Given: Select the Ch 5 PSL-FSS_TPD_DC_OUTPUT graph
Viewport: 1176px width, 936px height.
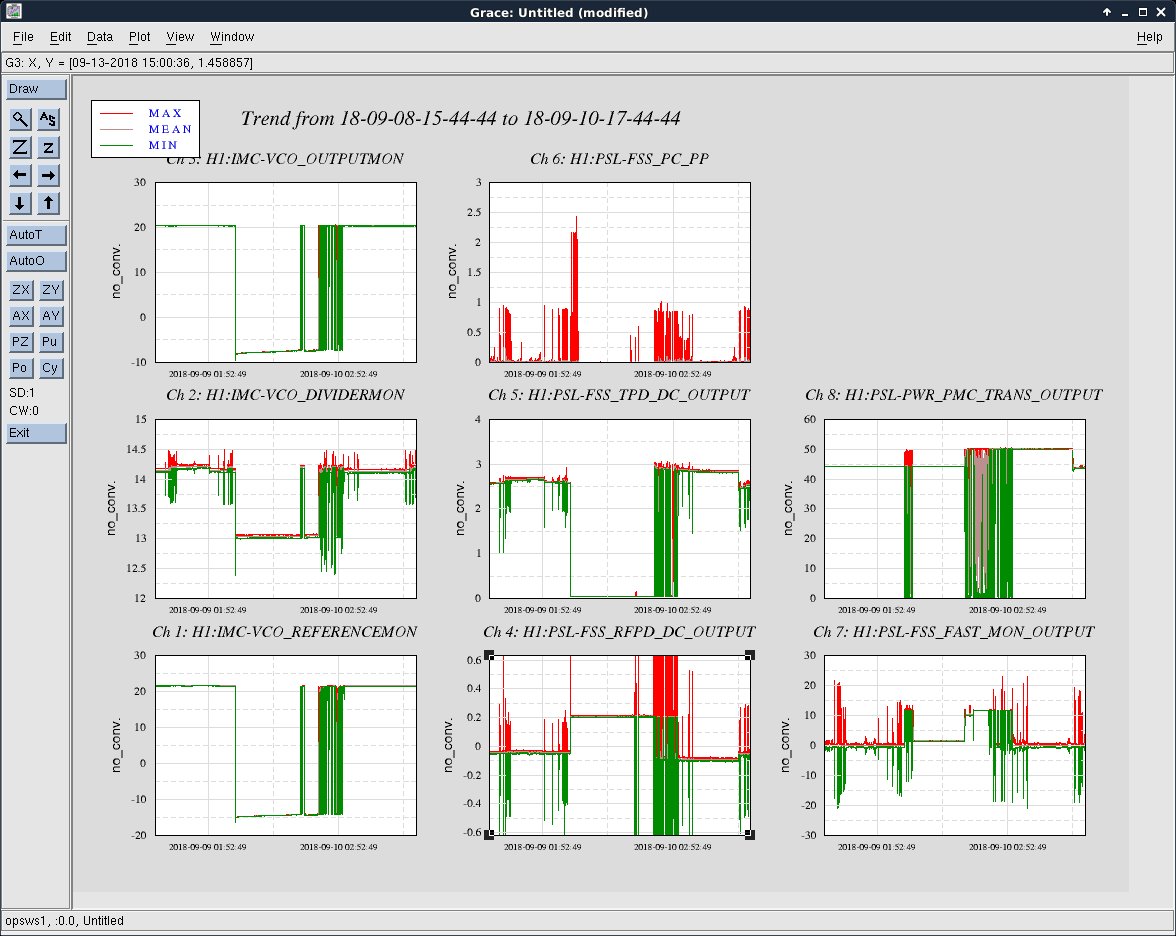Looking at the screenshot, I should 620,508.
